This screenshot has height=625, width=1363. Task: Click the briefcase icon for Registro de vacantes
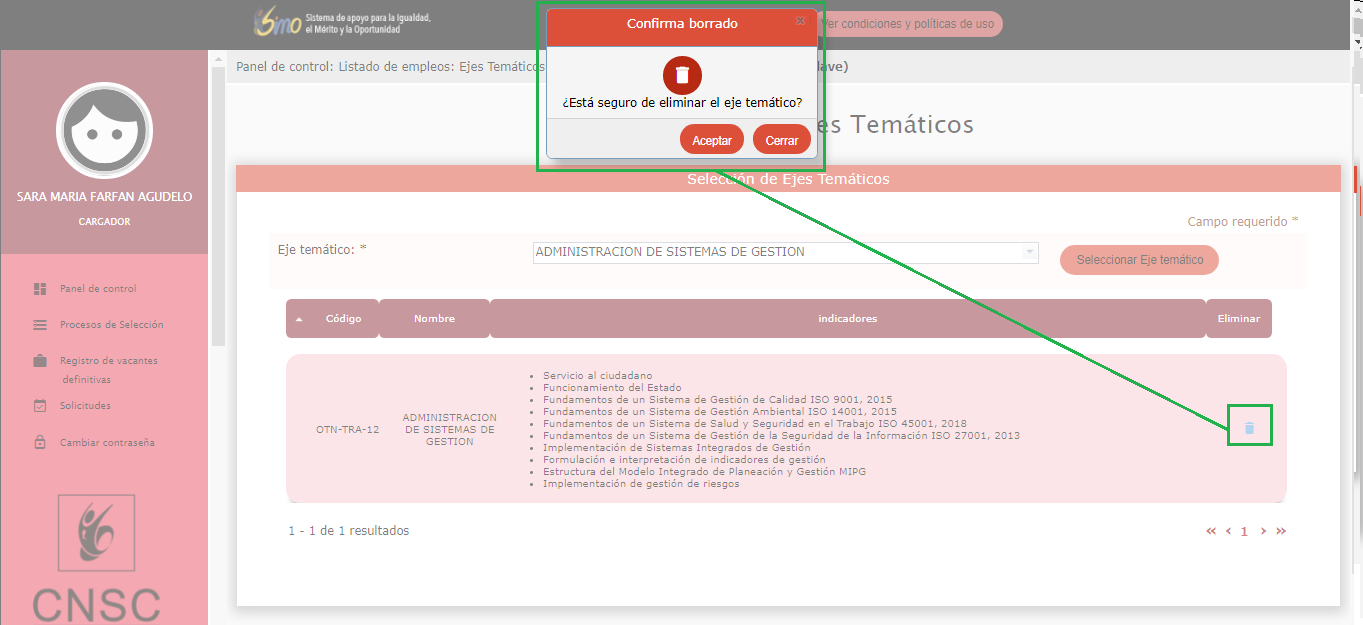coord(40,361)
